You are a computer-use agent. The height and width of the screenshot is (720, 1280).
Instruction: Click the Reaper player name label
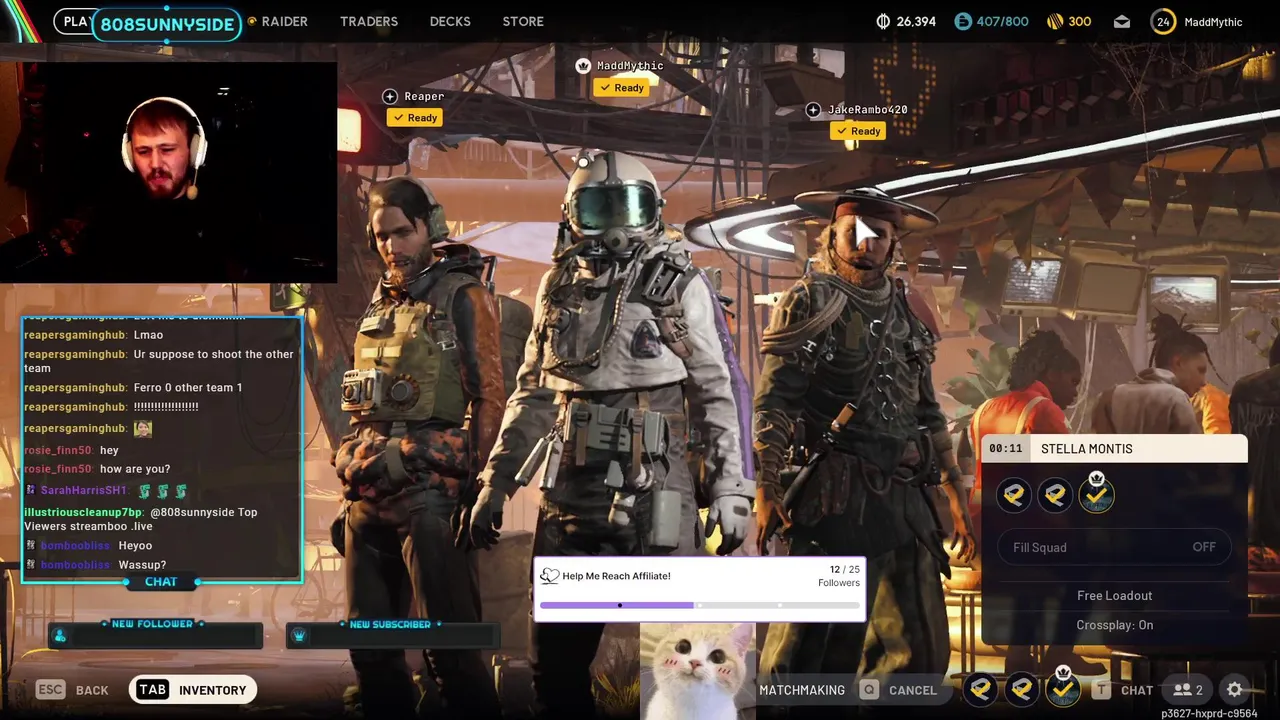tap(424, 96)
